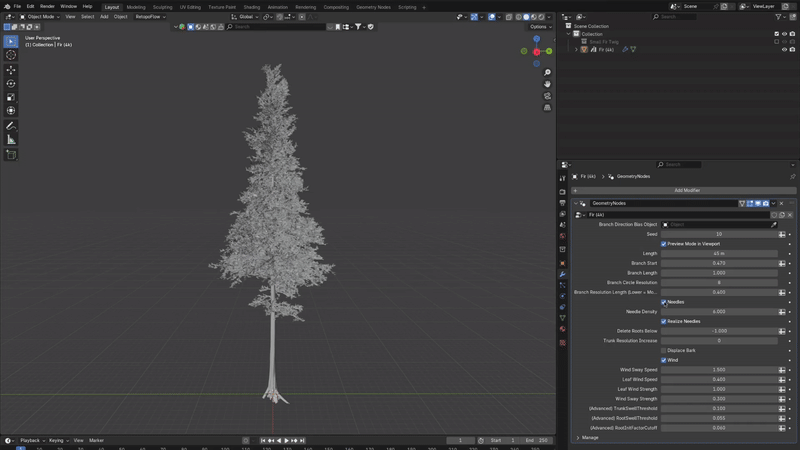Open the Output properties tab

(x=562, y=203)
